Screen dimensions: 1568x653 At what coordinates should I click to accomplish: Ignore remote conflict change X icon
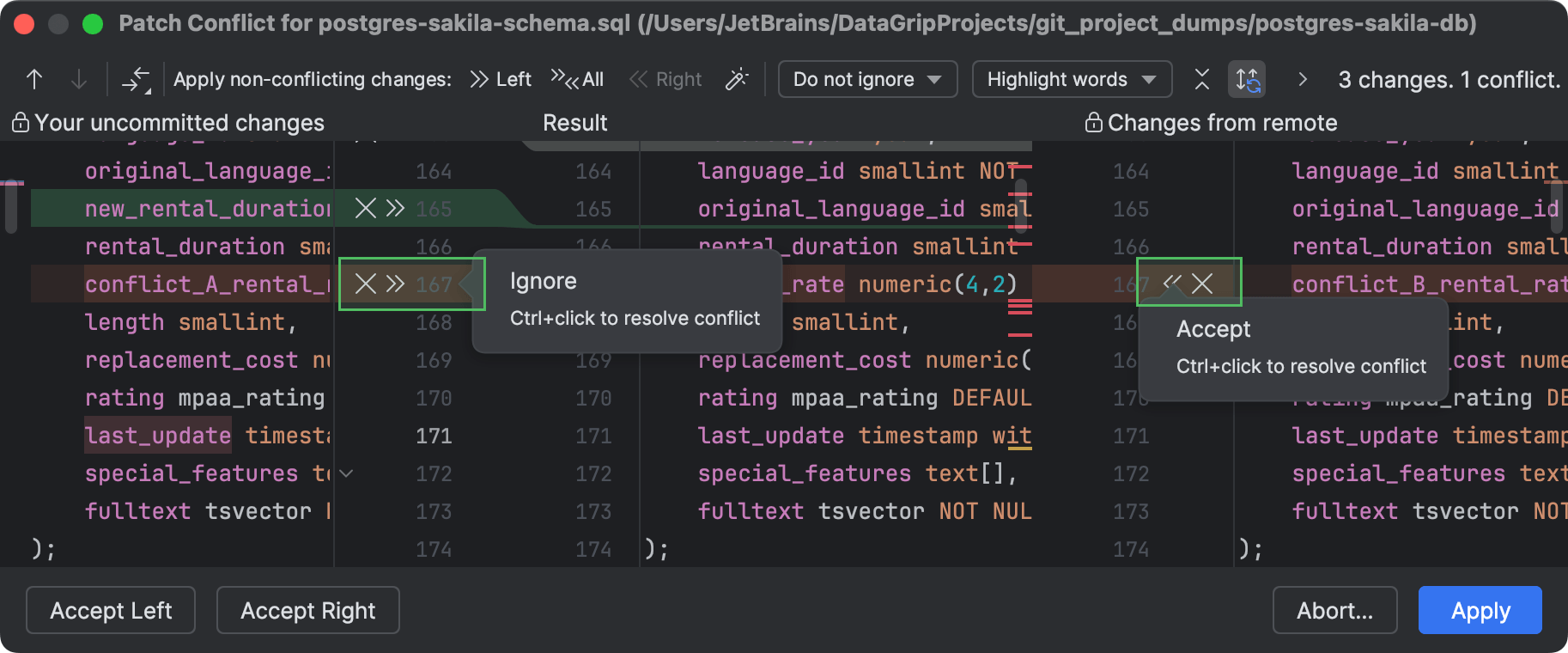pos(1203,284)
